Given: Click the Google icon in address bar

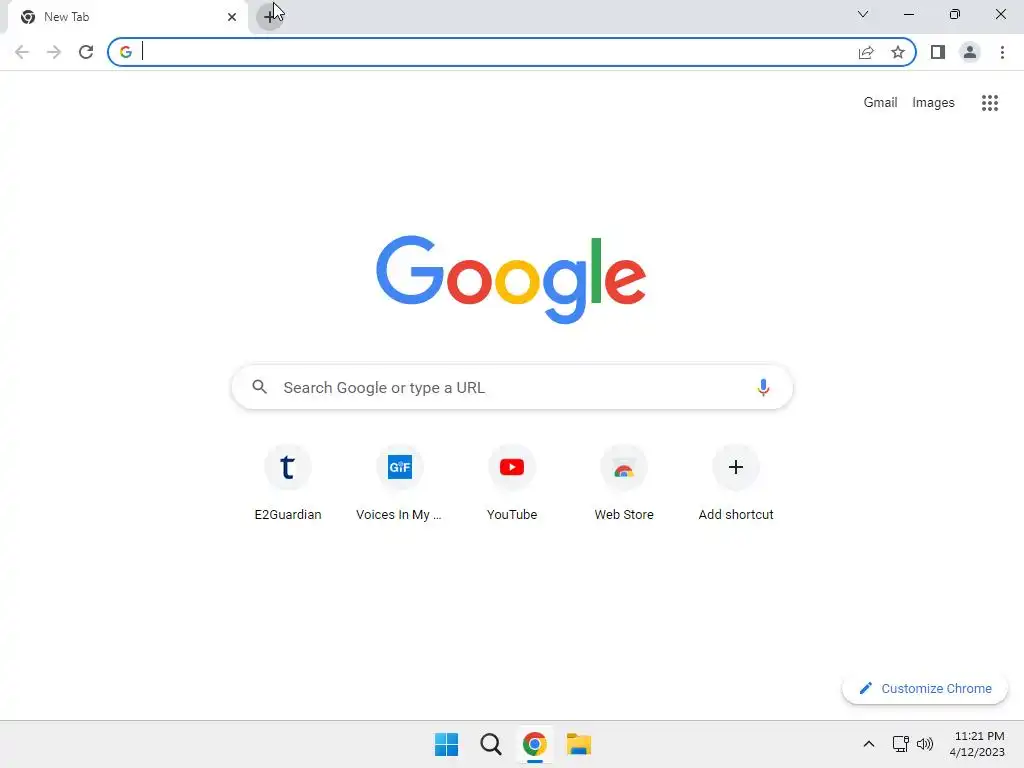Looking at the screenshot, I should coord(126,52).
